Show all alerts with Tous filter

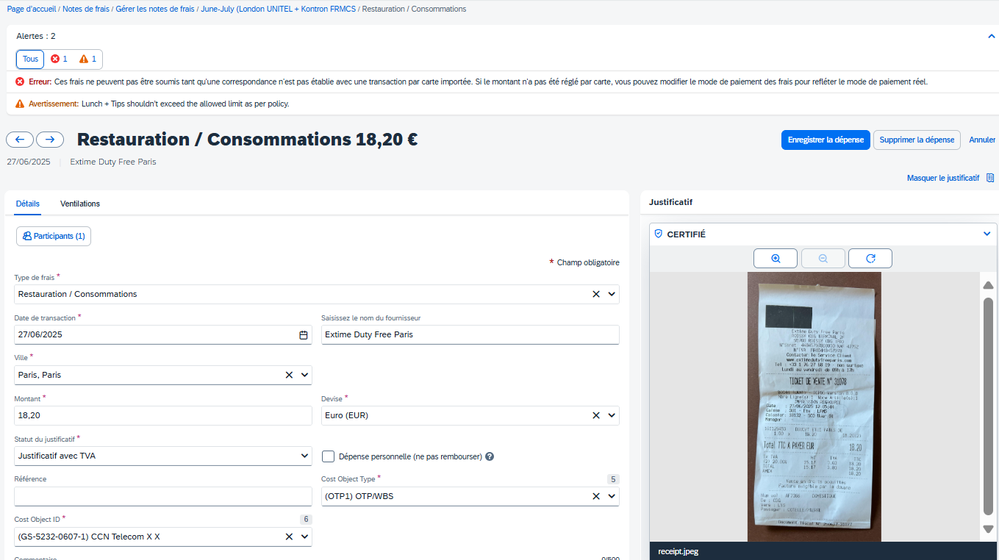coord(30,59)
